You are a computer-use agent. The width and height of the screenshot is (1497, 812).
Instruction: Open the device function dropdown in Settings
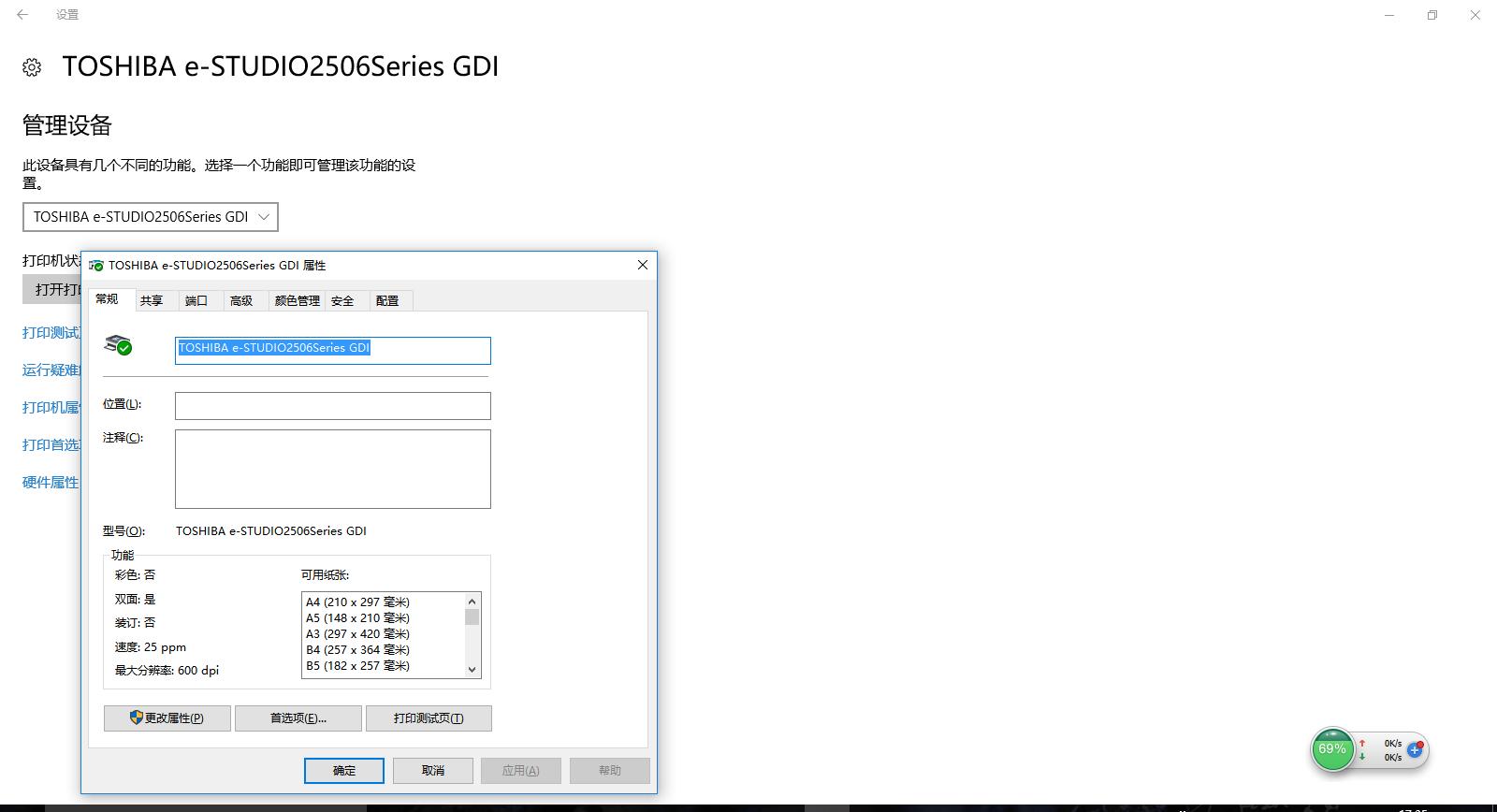coord(151,217)
